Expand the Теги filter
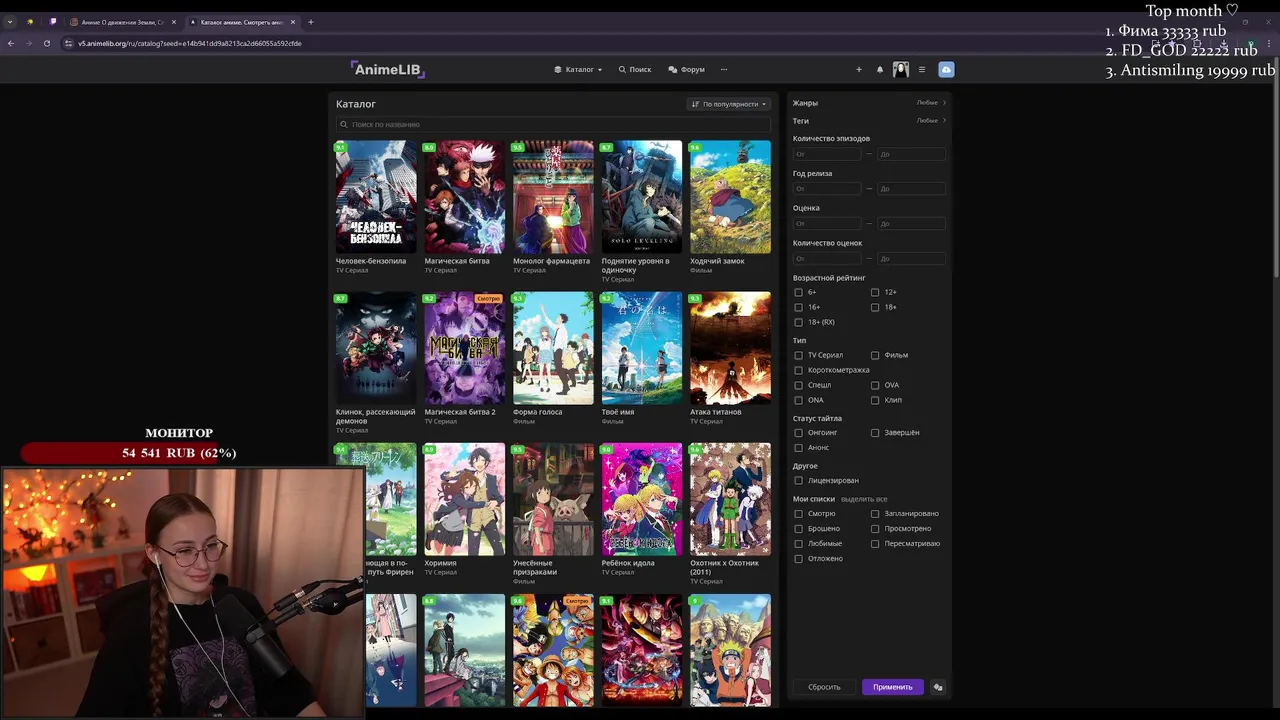The image size is (1280, 720). [x=869, y=121]
